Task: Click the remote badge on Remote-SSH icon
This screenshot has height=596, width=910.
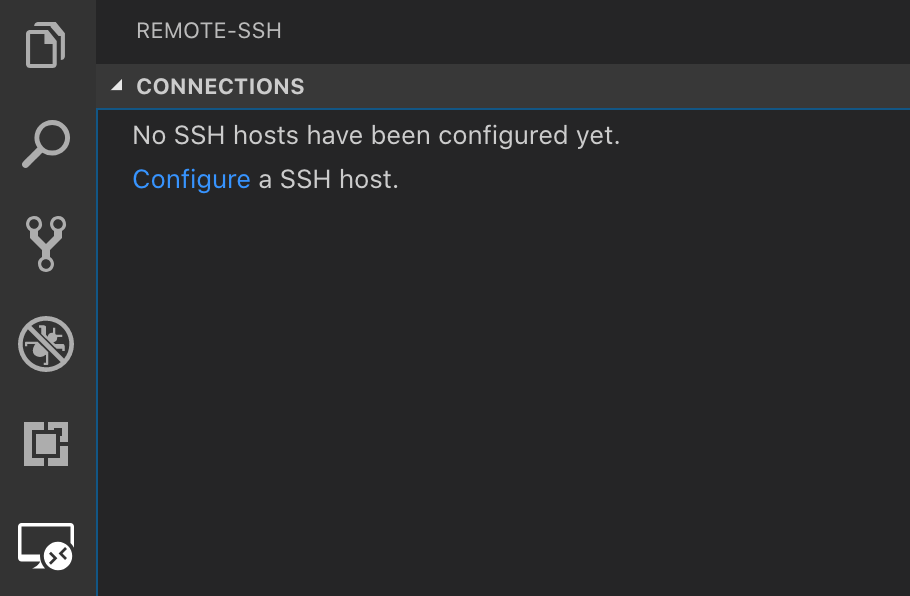Action: point(59,554)
